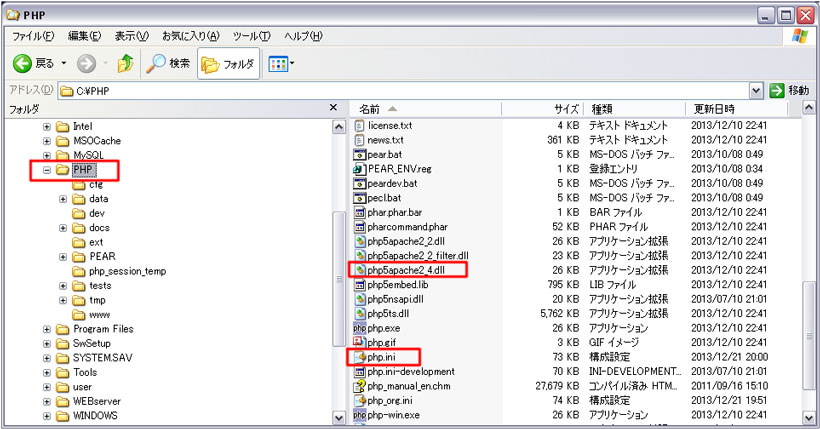The image size is (820, 429).
Task: Expand the MSOCache folder node
Action: click(x=47, y=141)
